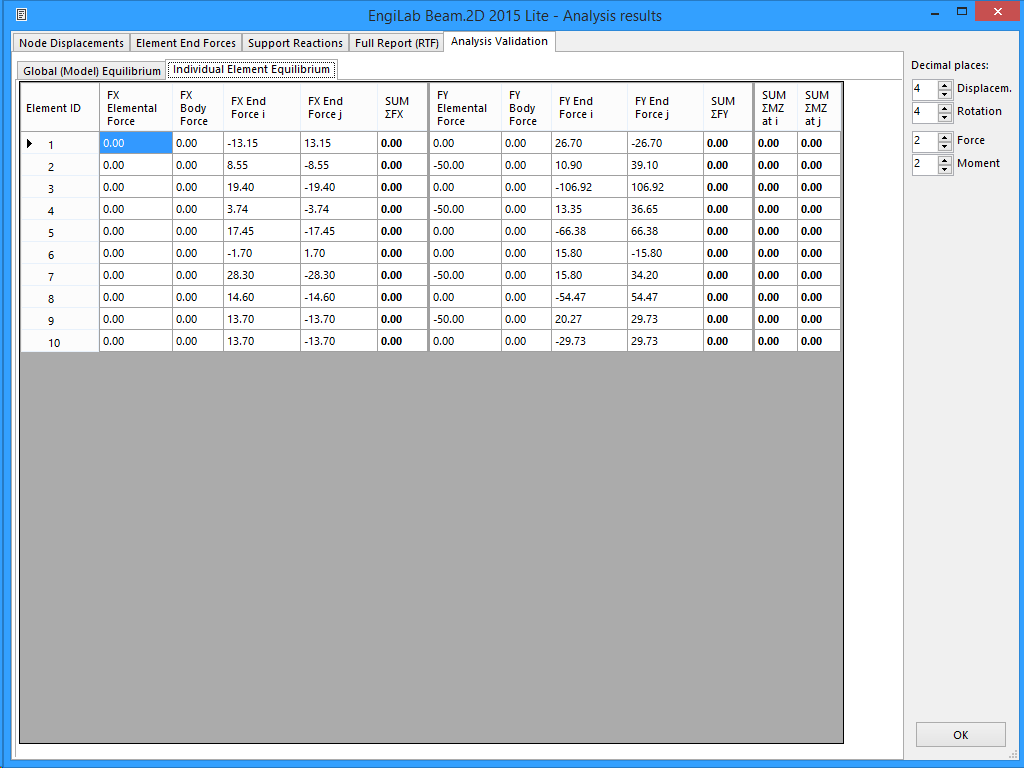Increase Force decimal places with up arrow
Viewport: 1024px width, 768px height.
945,136
